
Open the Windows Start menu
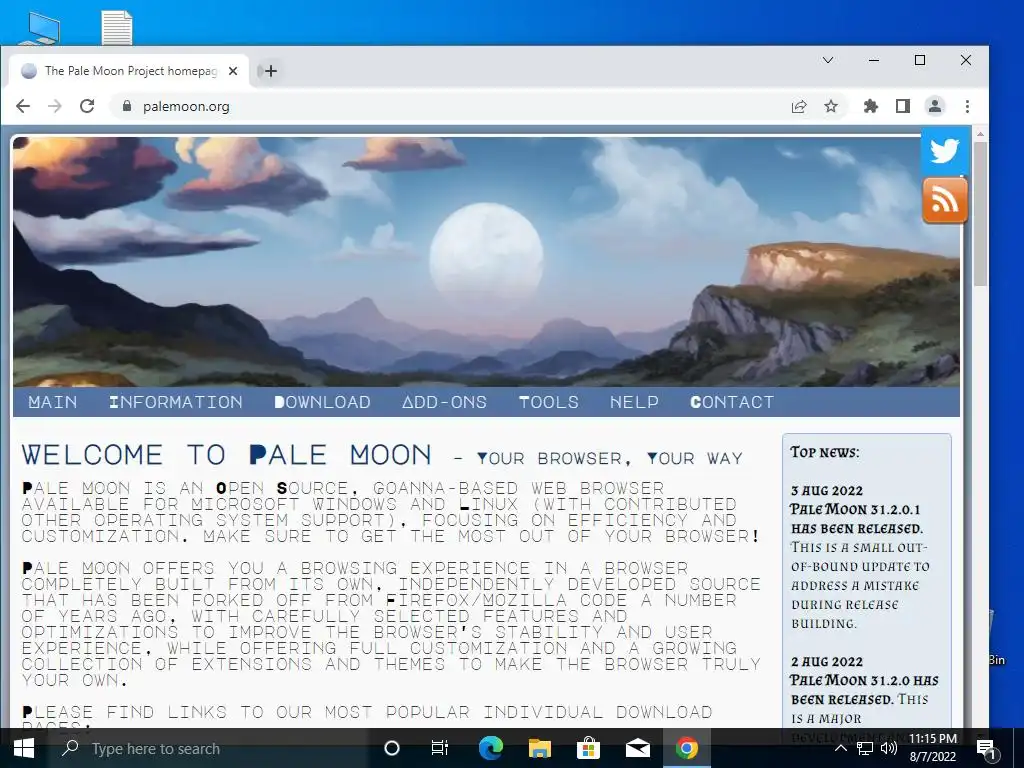24,748
